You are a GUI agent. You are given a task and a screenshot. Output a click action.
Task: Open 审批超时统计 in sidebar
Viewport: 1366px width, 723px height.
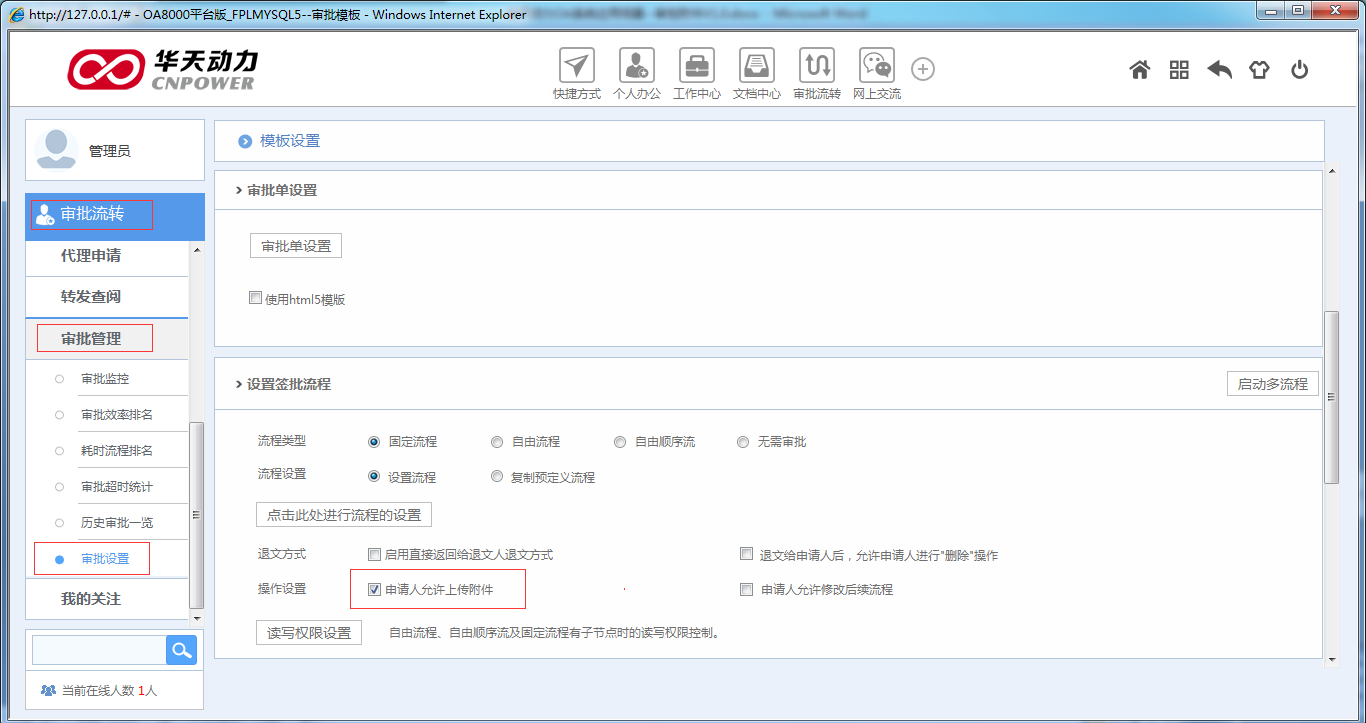(117, 487)
